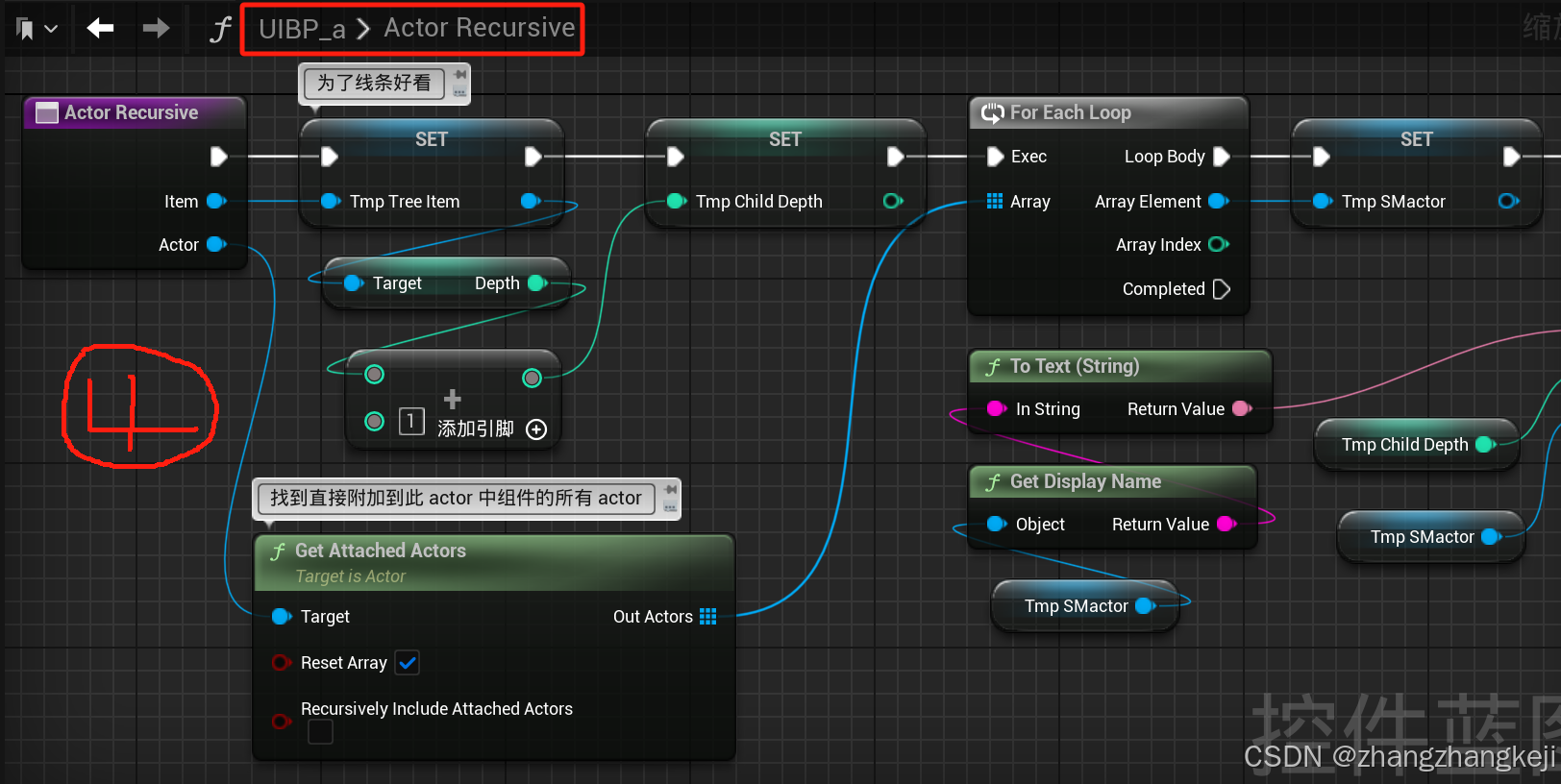Screen dimensions: 1561x784
Task: Open the bookmarks dropdown in toolbar
Action: pos(37,29)
